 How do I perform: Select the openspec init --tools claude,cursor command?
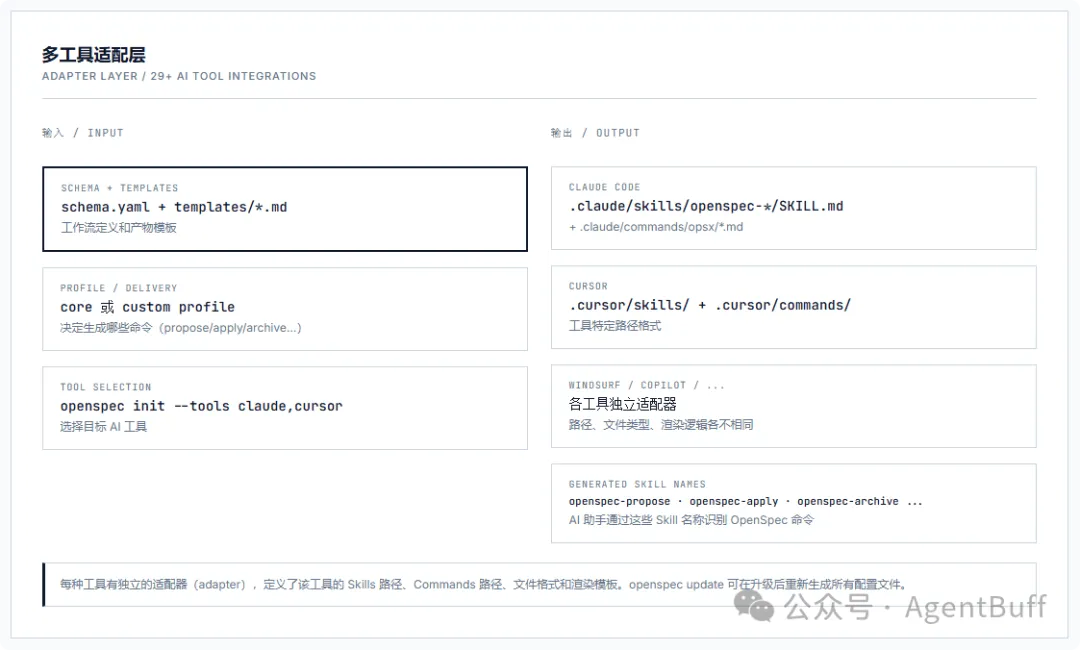[201, 406]
